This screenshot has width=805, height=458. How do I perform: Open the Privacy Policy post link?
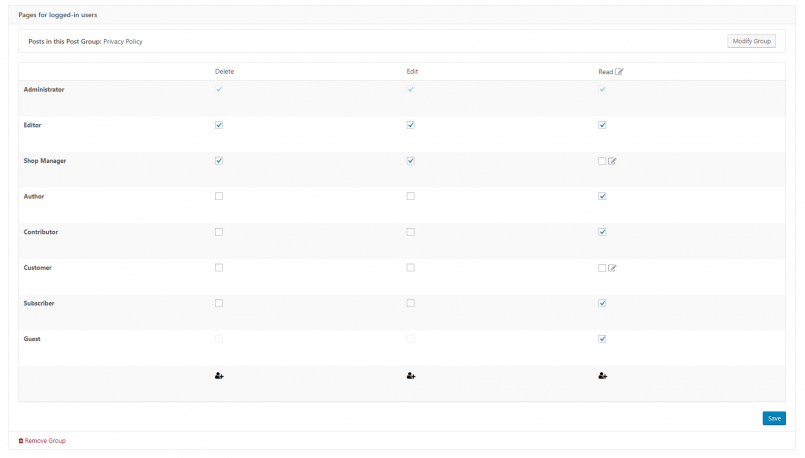(x=123, y=42)
